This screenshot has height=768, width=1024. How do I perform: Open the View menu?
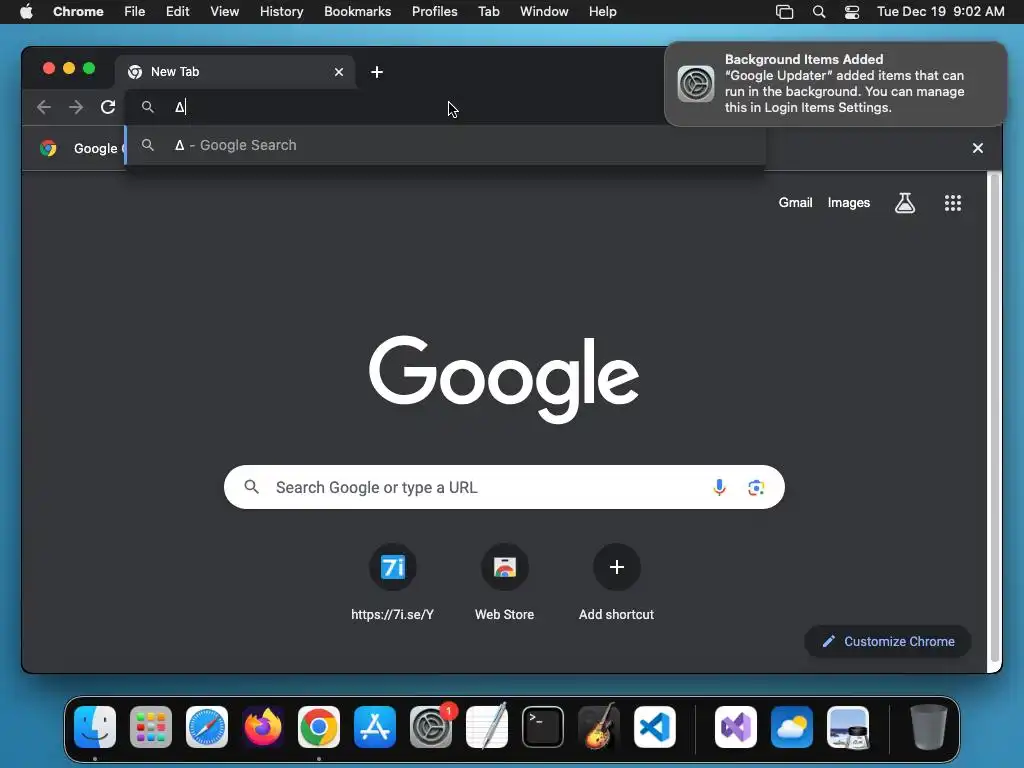pos(224,12)
